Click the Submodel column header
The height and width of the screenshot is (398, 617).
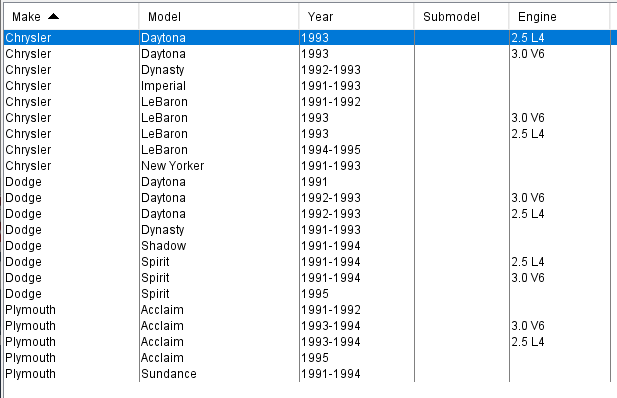(x=461, y=17)
